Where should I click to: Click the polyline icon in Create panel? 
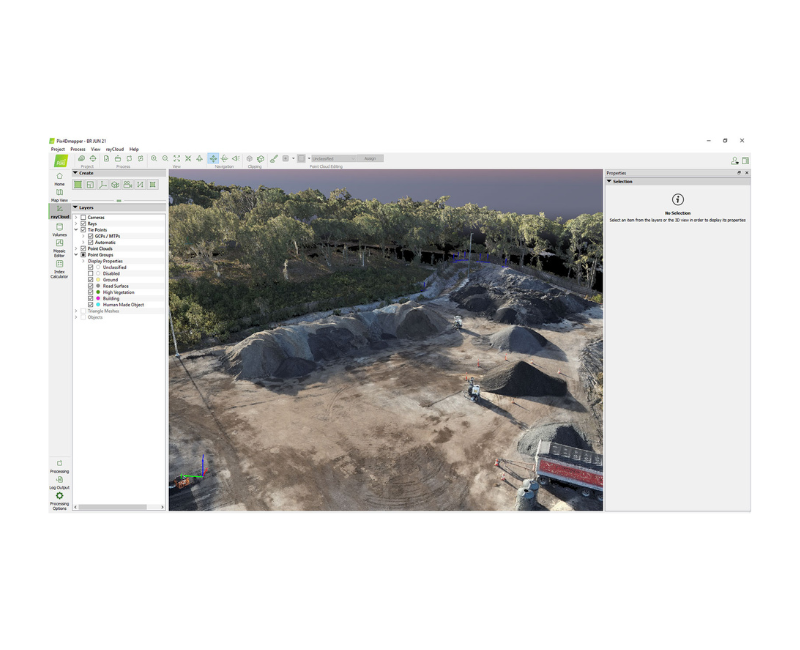[103, 185]
